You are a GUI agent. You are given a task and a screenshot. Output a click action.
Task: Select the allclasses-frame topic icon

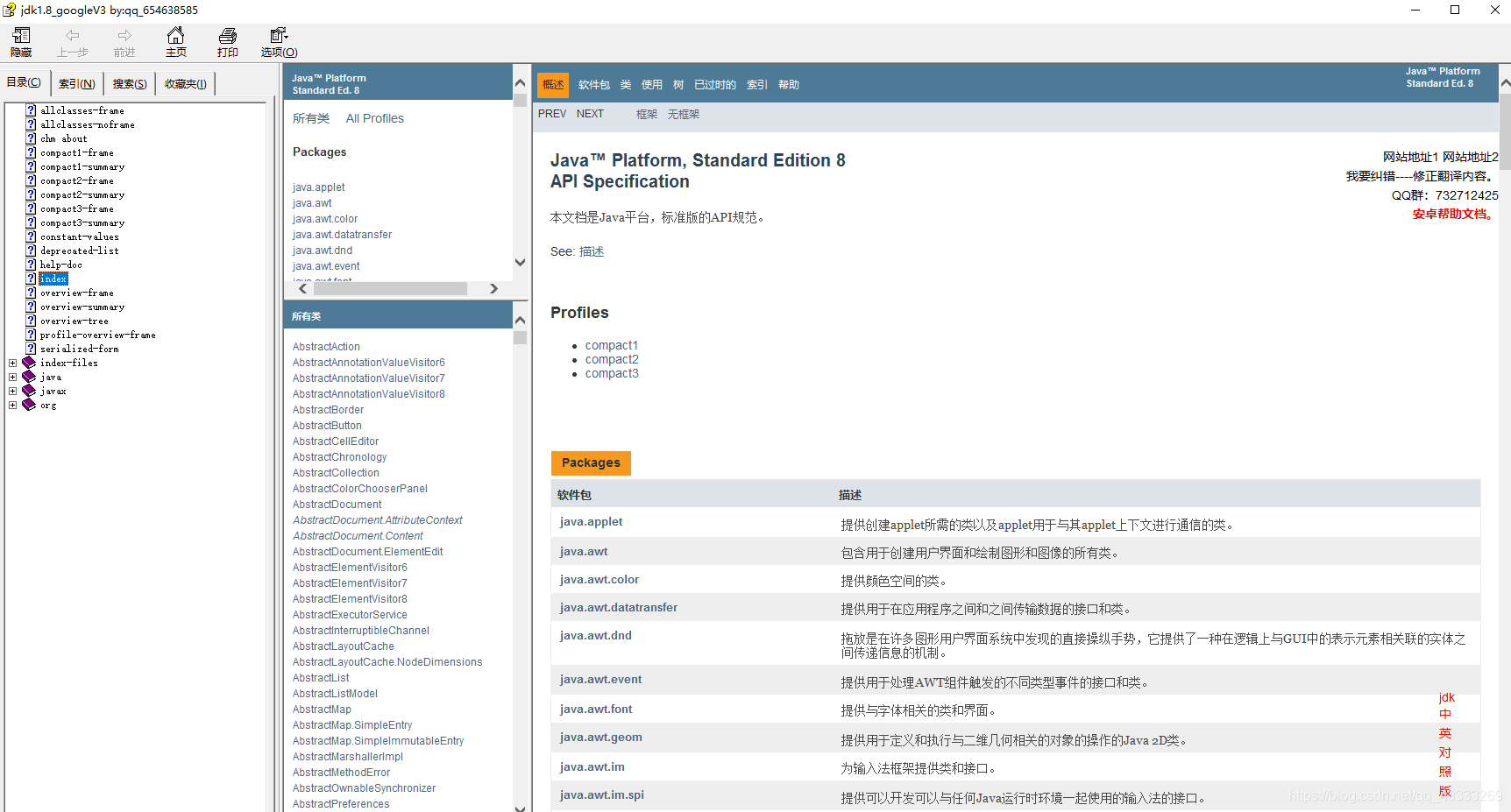[x=31, y=110]
